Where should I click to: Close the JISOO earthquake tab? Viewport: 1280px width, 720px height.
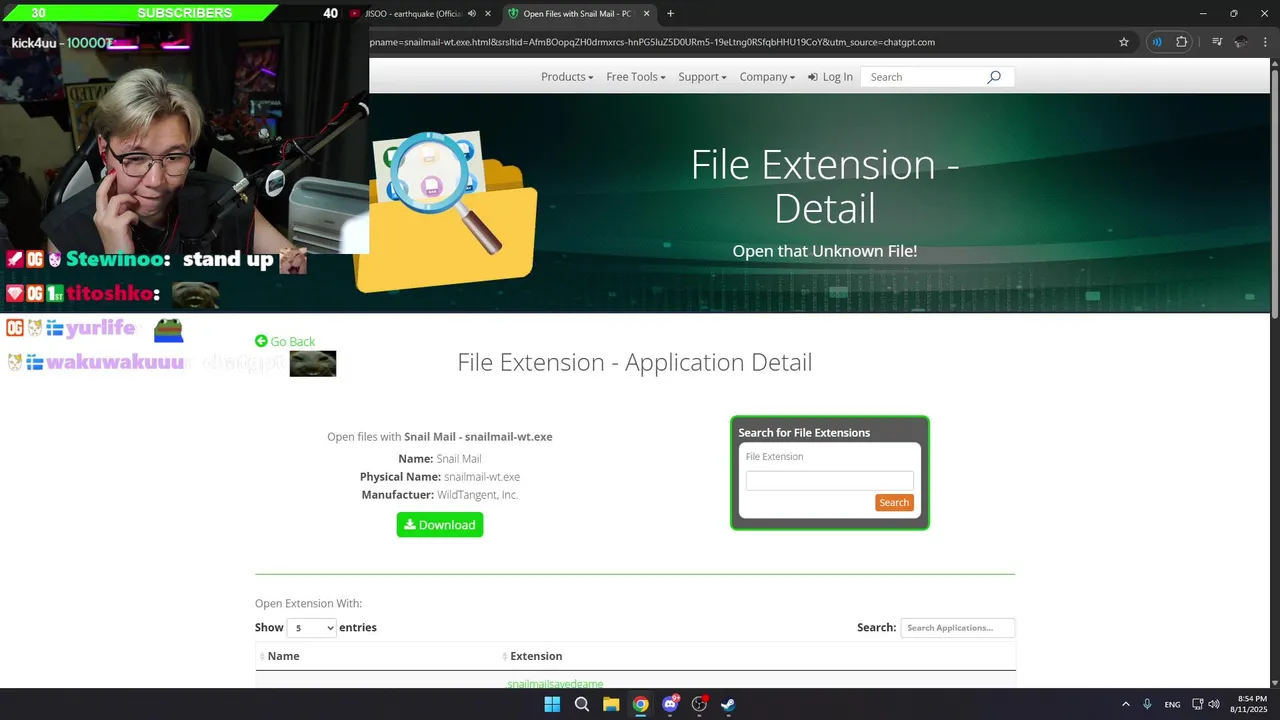(x=488, y=14)
